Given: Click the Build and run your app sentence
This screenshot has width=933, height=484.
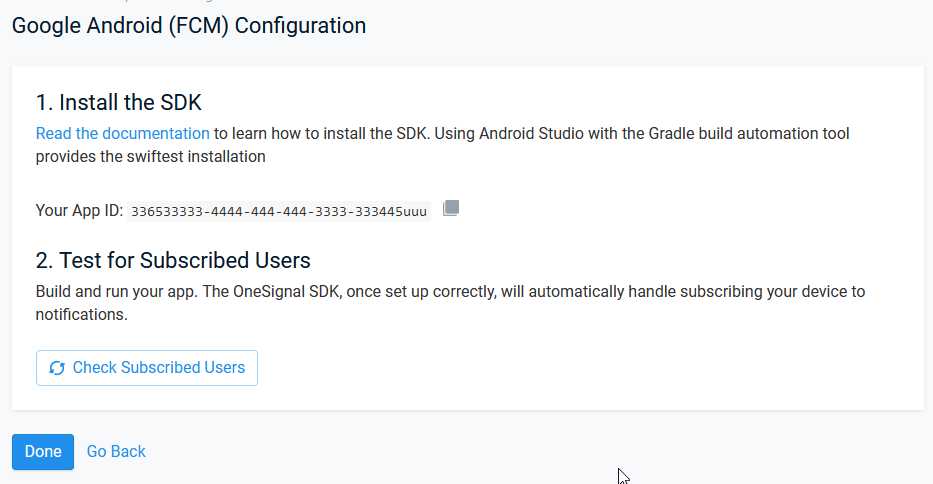Looking at the screenshot, I should 117,292.
